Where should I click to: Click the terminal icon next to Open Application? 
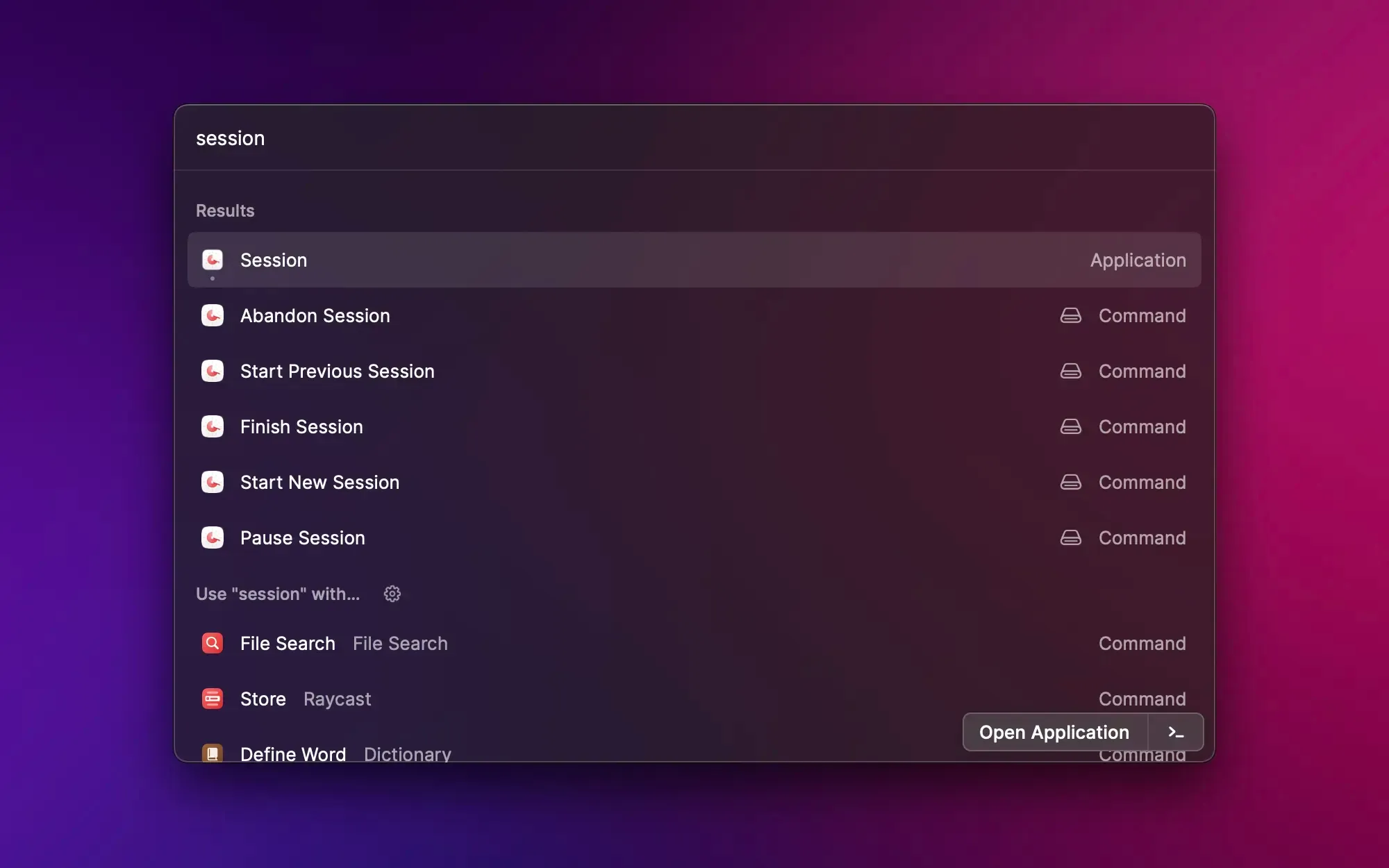(1176, 732)
